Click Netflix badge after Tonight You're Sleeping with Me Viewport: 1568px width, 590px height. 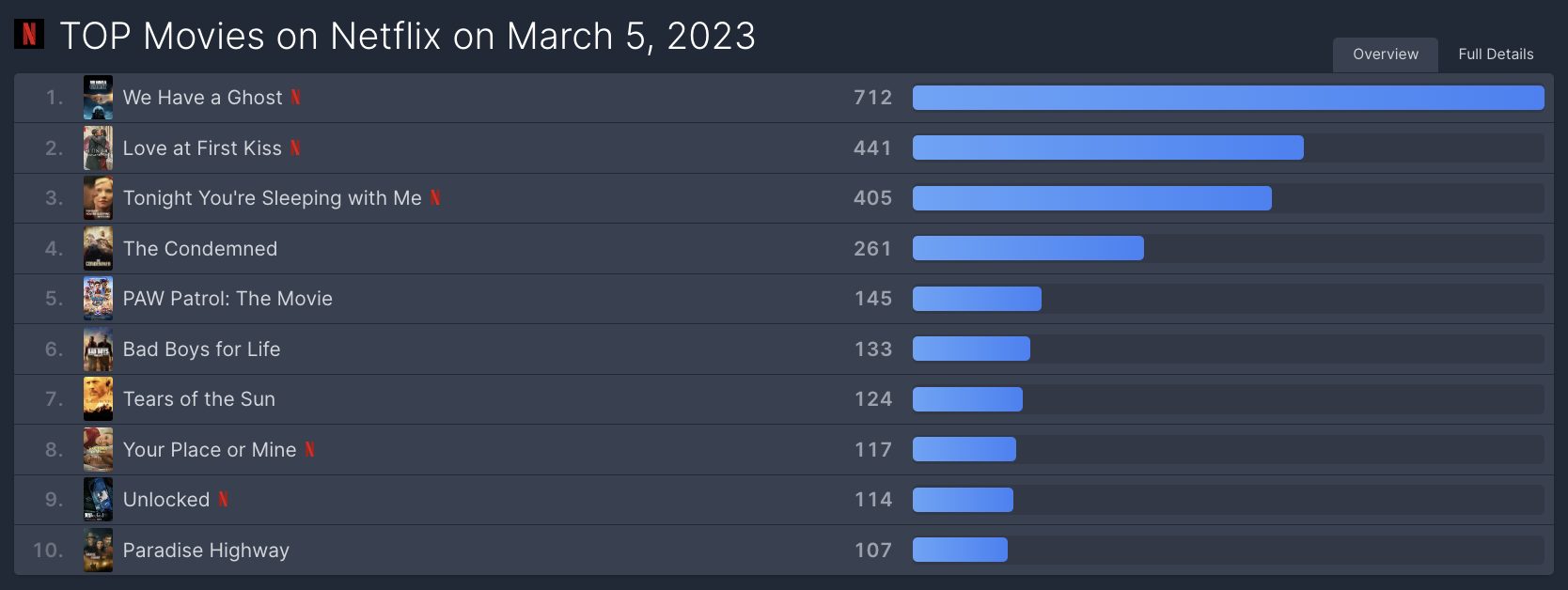click(435, 197)
